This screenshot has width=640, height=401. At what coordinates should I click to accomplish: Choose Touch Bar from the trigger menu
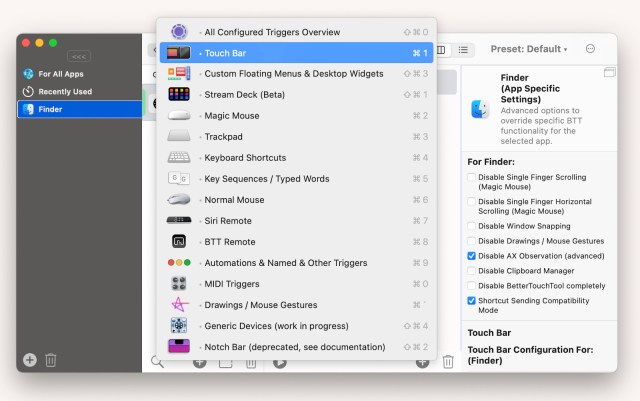click(x=296, y=53)
